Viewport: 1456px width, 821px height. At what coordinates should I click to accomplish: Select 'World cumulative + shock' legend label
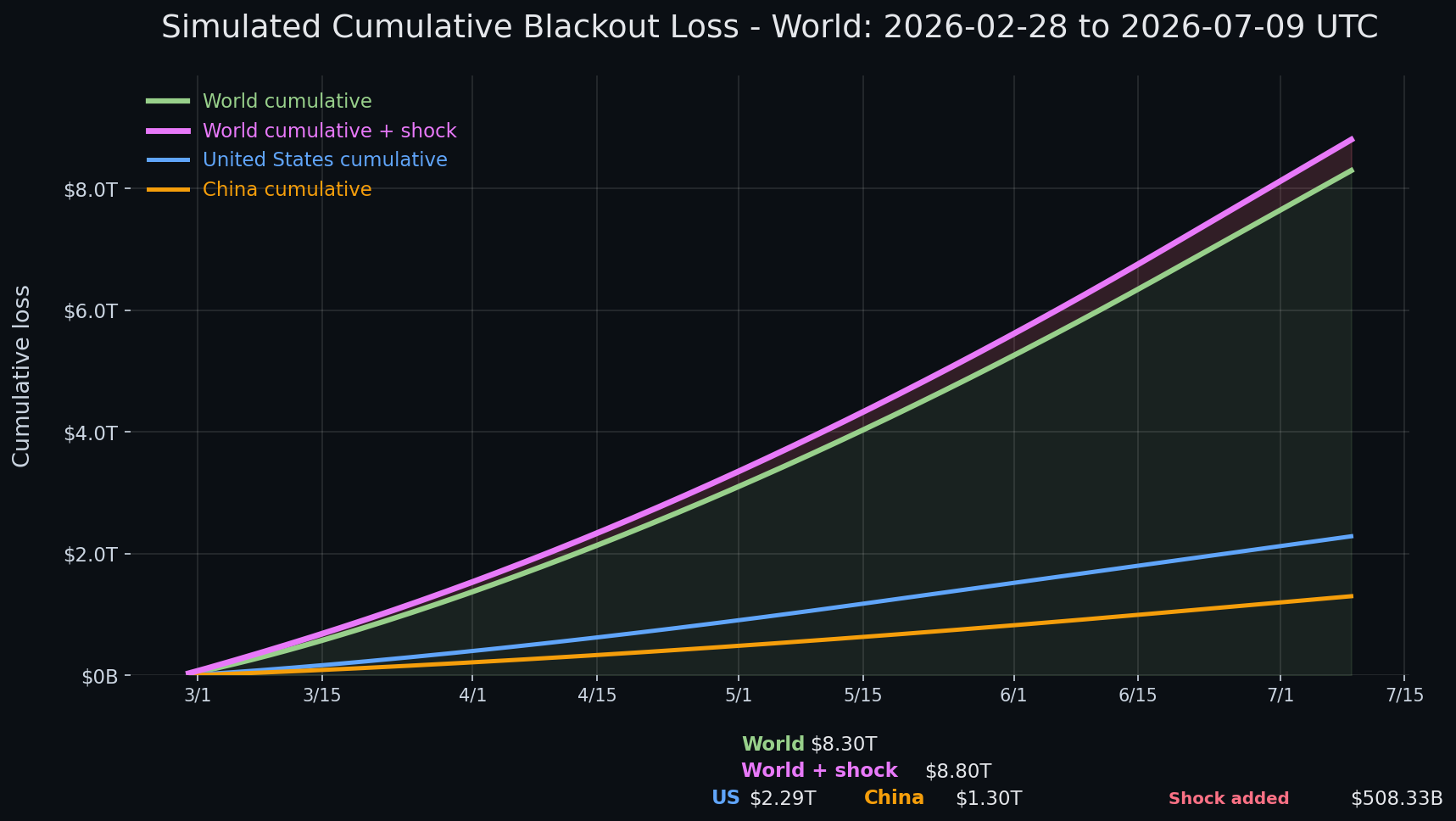pyautogui.click(x=329, y=131)
